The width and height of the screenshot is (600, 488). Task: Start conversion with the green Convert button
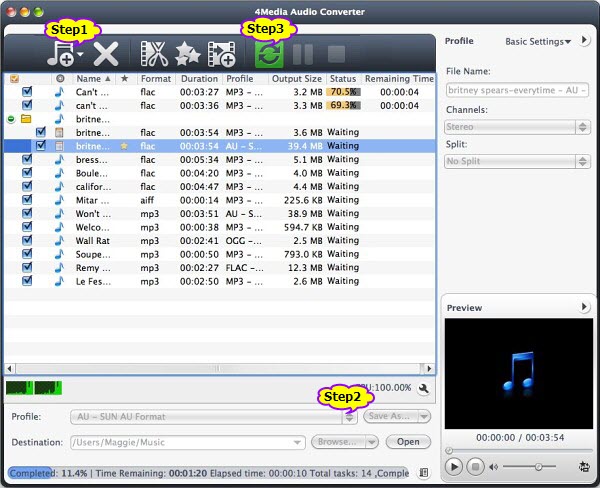269,54
